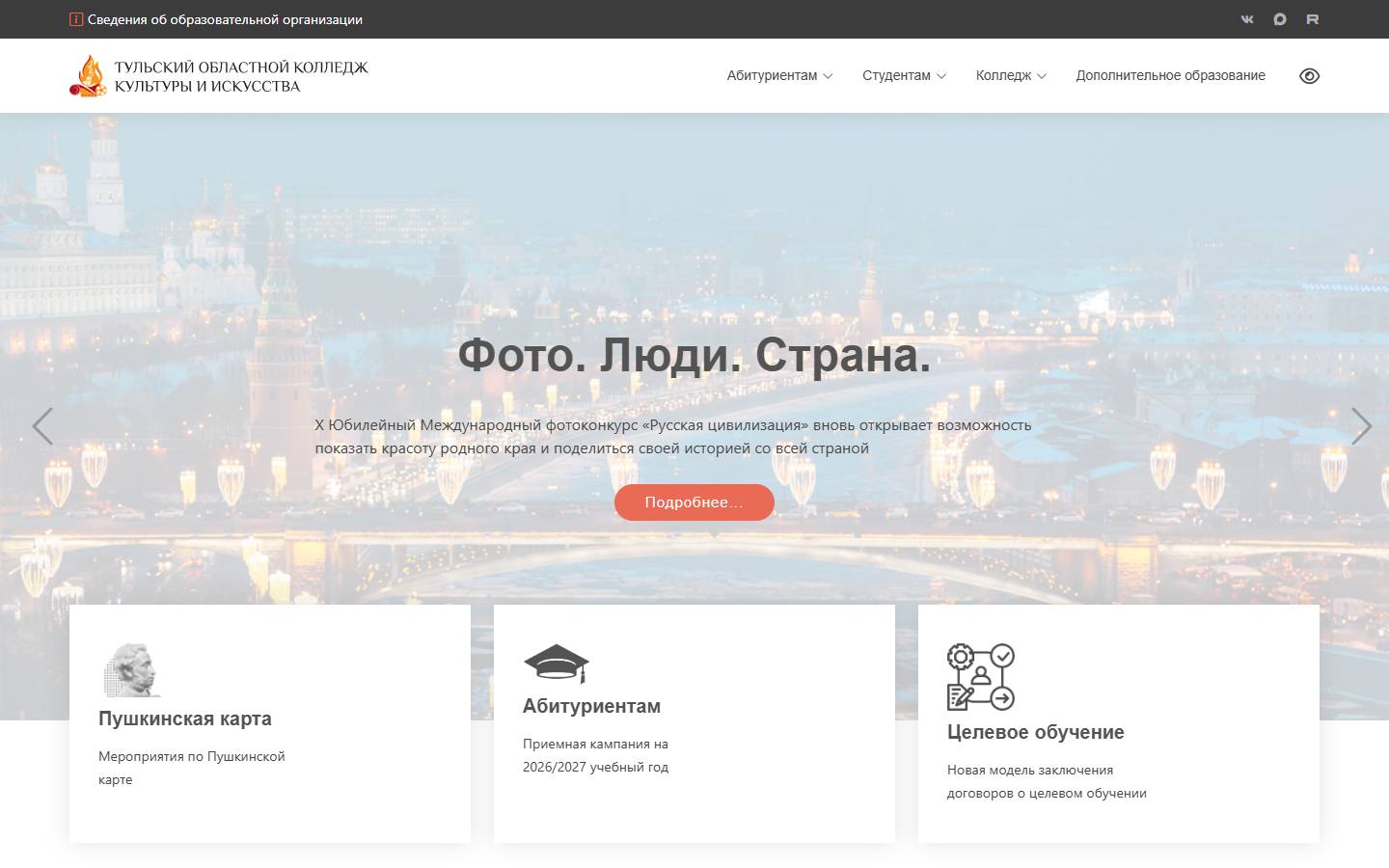This screenshot has height=868, width=1389.
Task: Expand the Колледж navigation dropdown
Action: [x=1011, y=75]
